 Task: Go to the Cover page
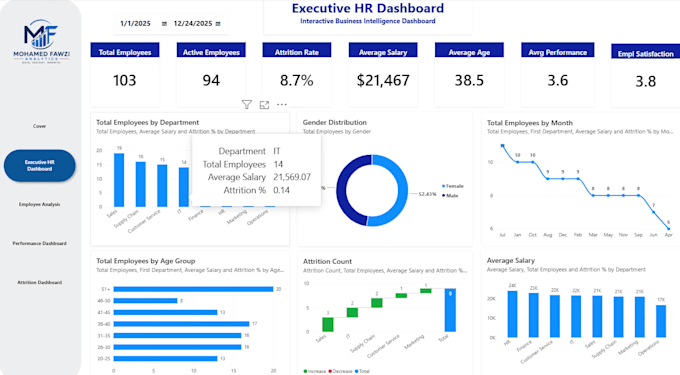(x=39, y=126)
